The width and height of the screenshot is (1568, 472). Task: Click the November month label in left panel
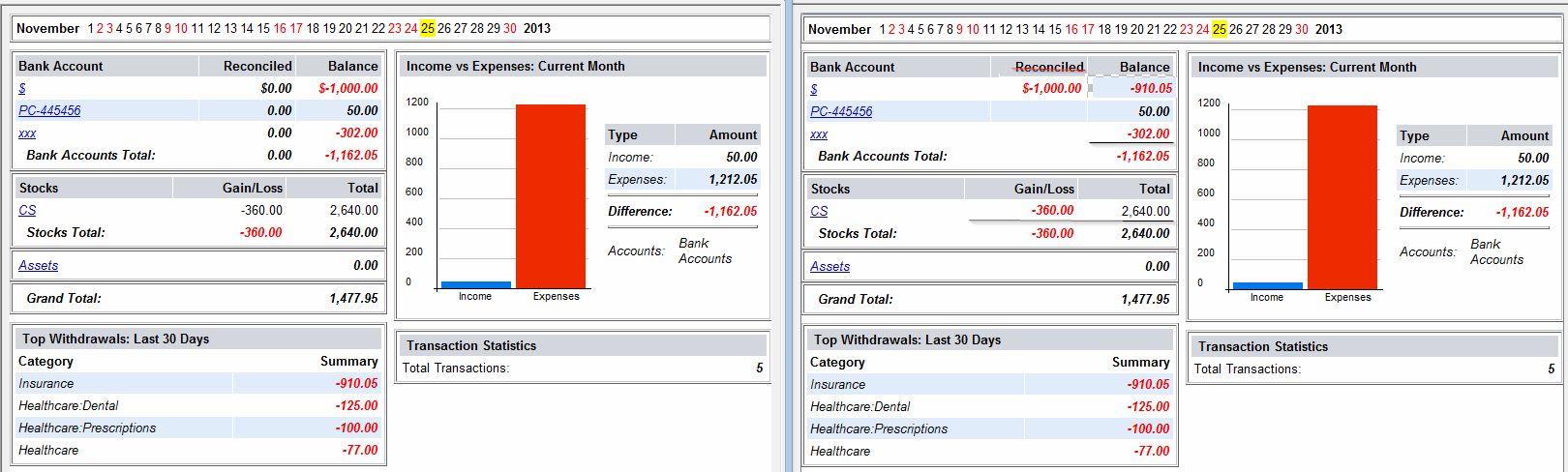tap(48, 28)
